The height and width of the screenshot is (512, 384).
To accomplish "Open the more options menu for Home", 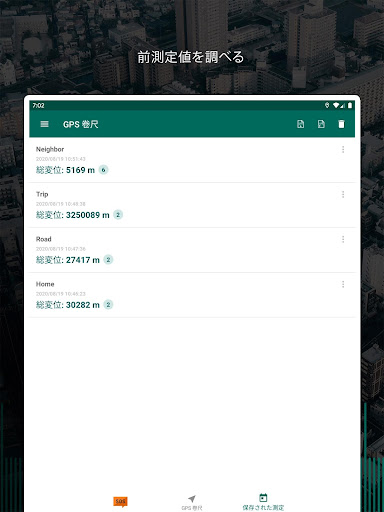I will pyautogui.click(x=343, y=284).
